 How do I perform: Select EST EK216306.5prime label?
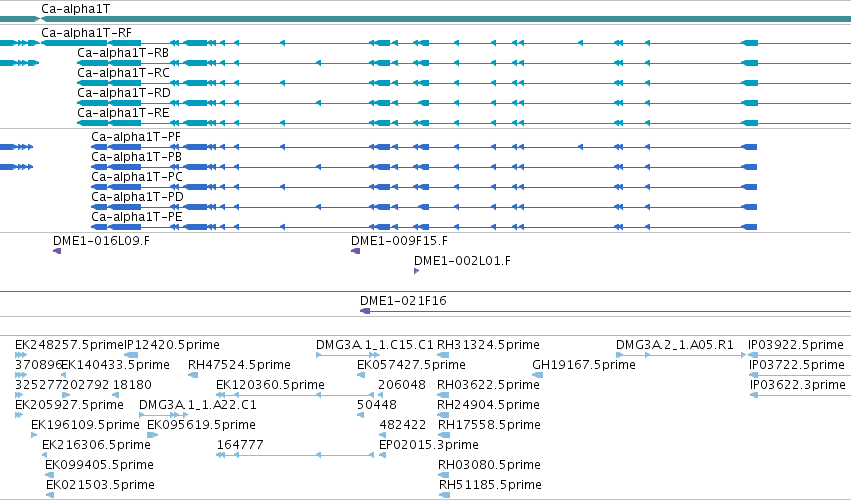(x=96, y=445)
